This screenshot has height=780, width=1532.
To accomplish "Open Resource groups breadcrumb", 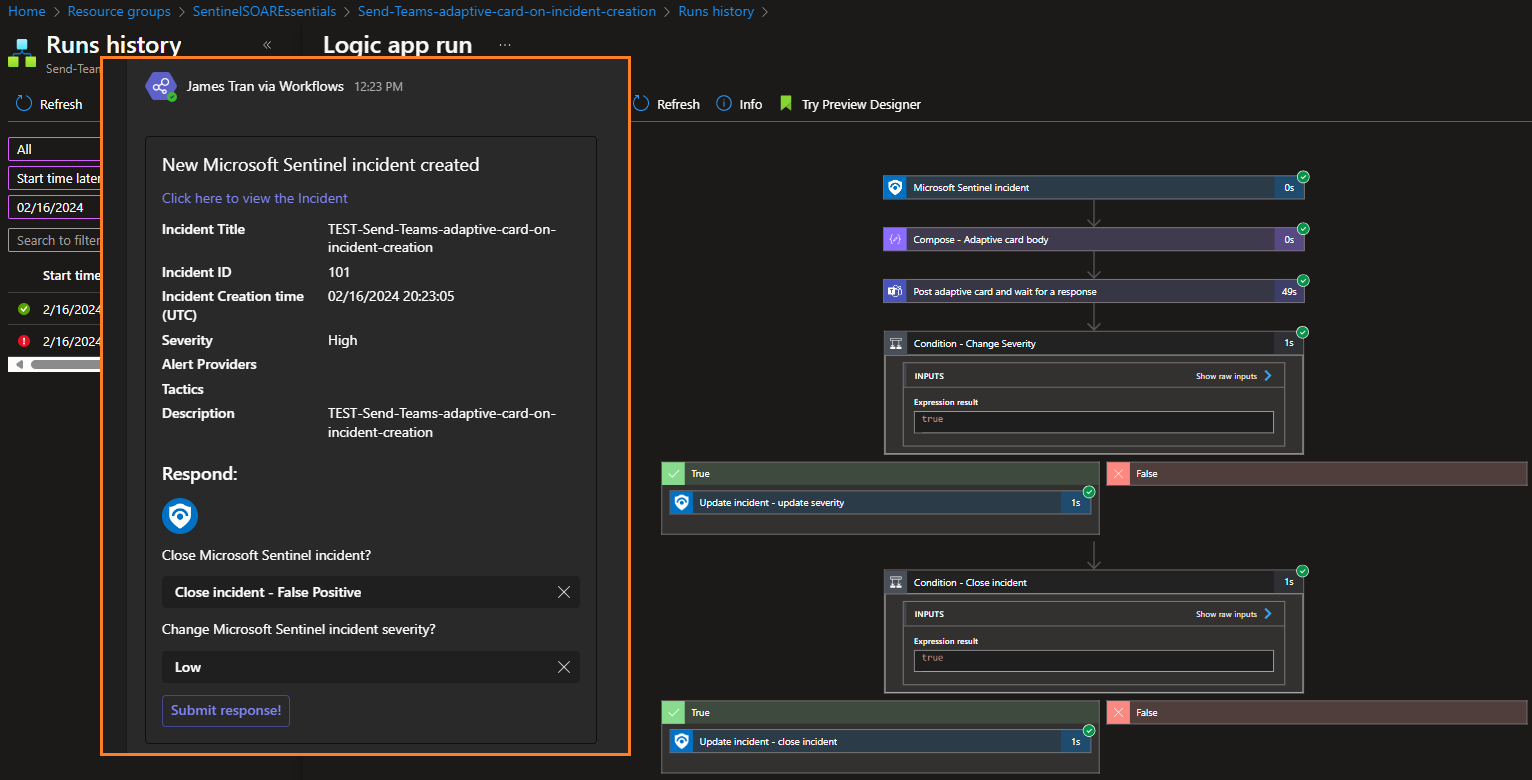I will pos(118,11).
